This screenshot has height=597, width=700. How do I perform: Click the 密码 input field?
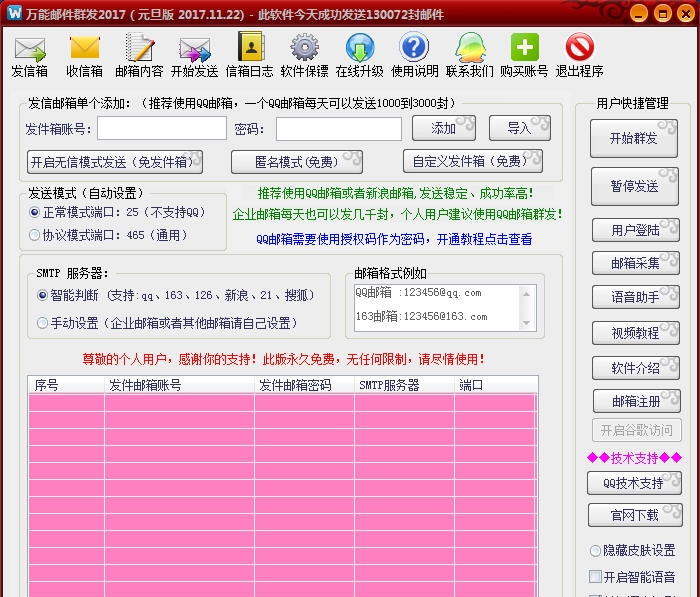(339, 129)
